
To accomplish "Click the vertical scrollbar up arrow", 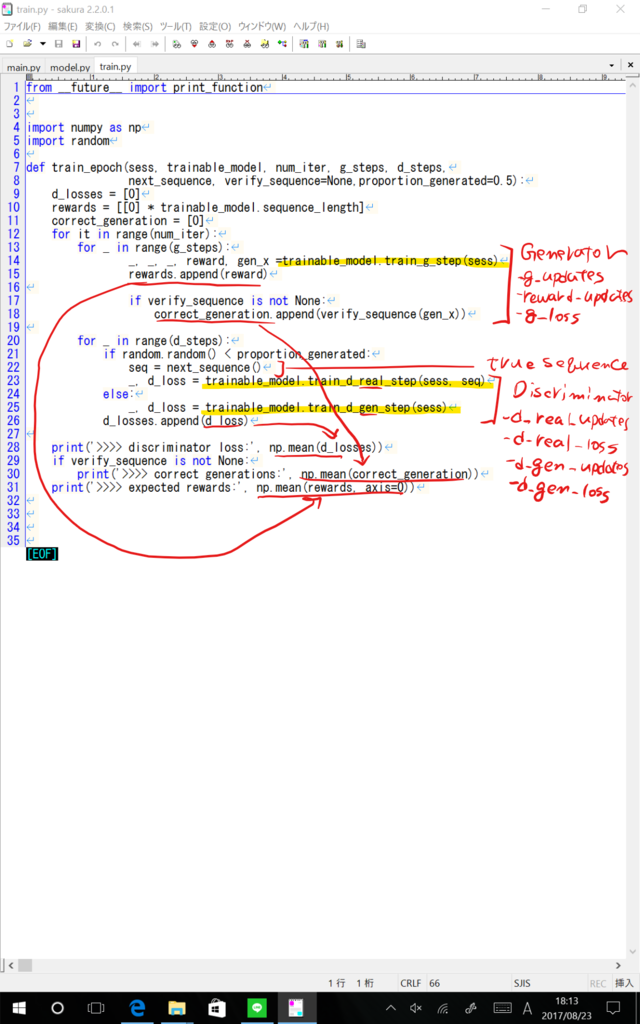I will [x=632, y=86].
